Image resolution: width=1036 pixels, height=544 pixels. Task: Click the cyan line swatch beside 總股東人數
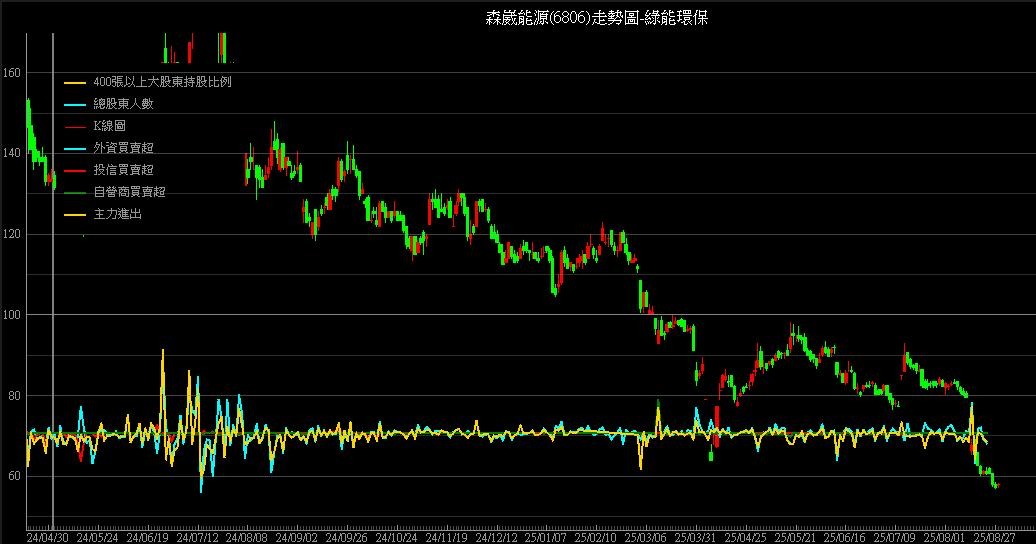click(75, 105)
